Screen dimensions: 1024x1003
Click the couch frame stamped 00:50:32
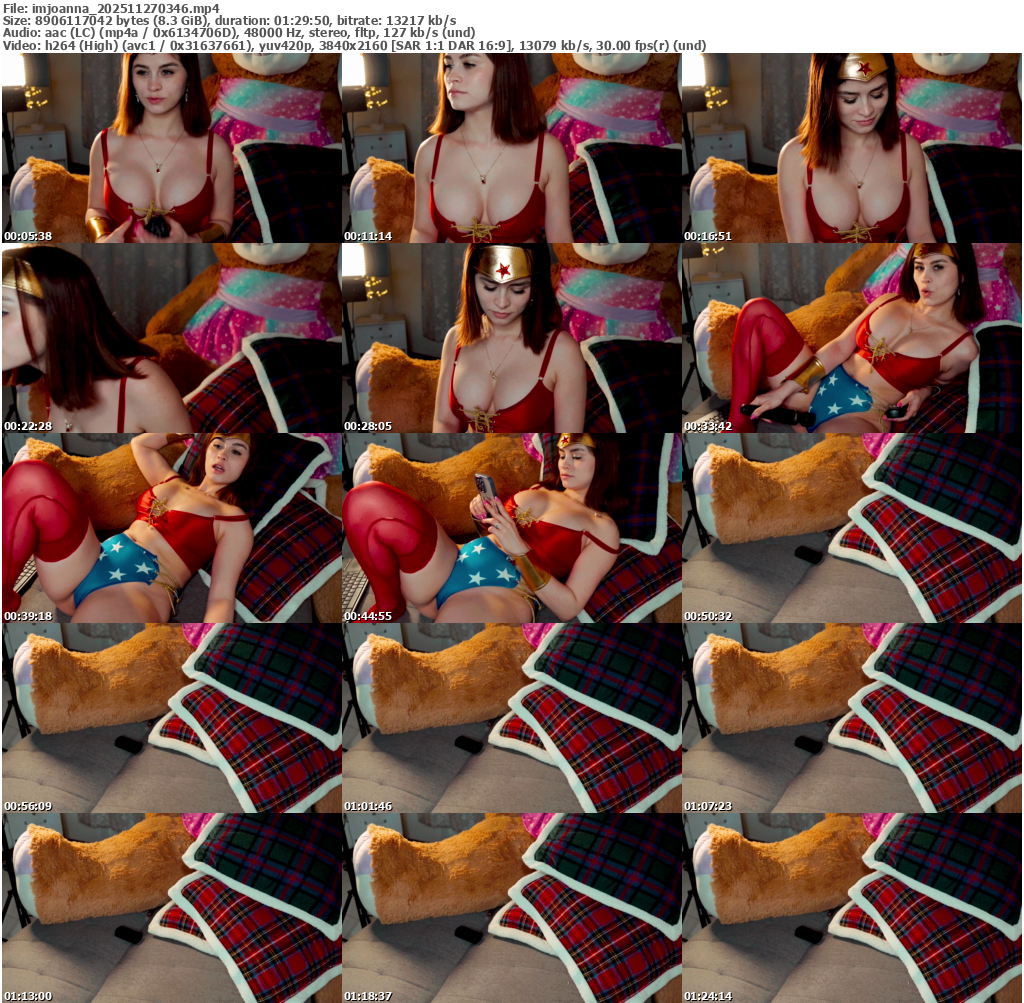tap(852, 528)
